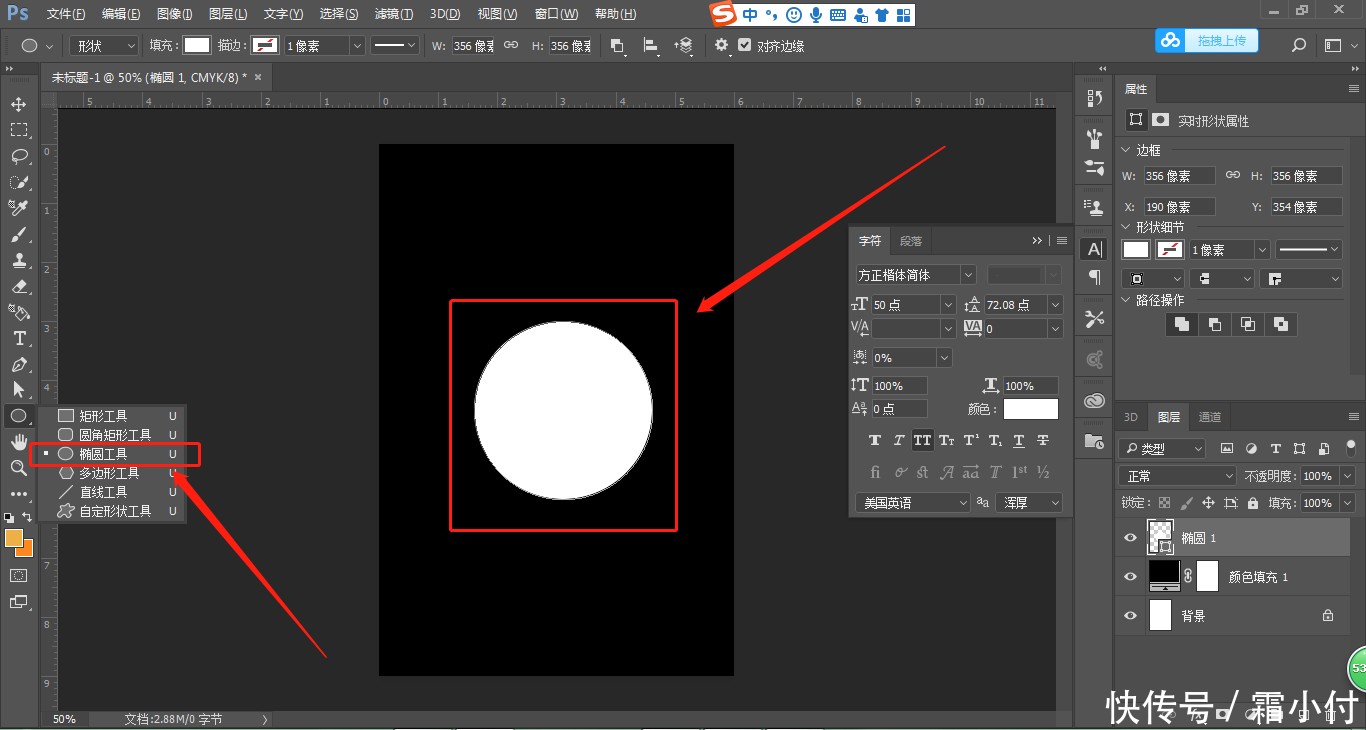Click the 拖拽上传 button
This screenshot has height=730, width=1366.
click(x=1207, y=41)
